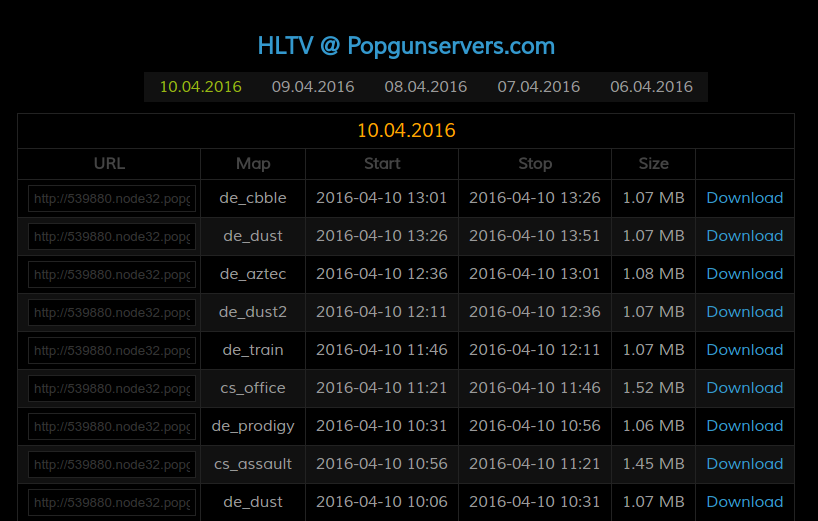Select the URL field in de_dust 13:26 row
The width and height of the screenshot is (818, 521).
[112, 237]
